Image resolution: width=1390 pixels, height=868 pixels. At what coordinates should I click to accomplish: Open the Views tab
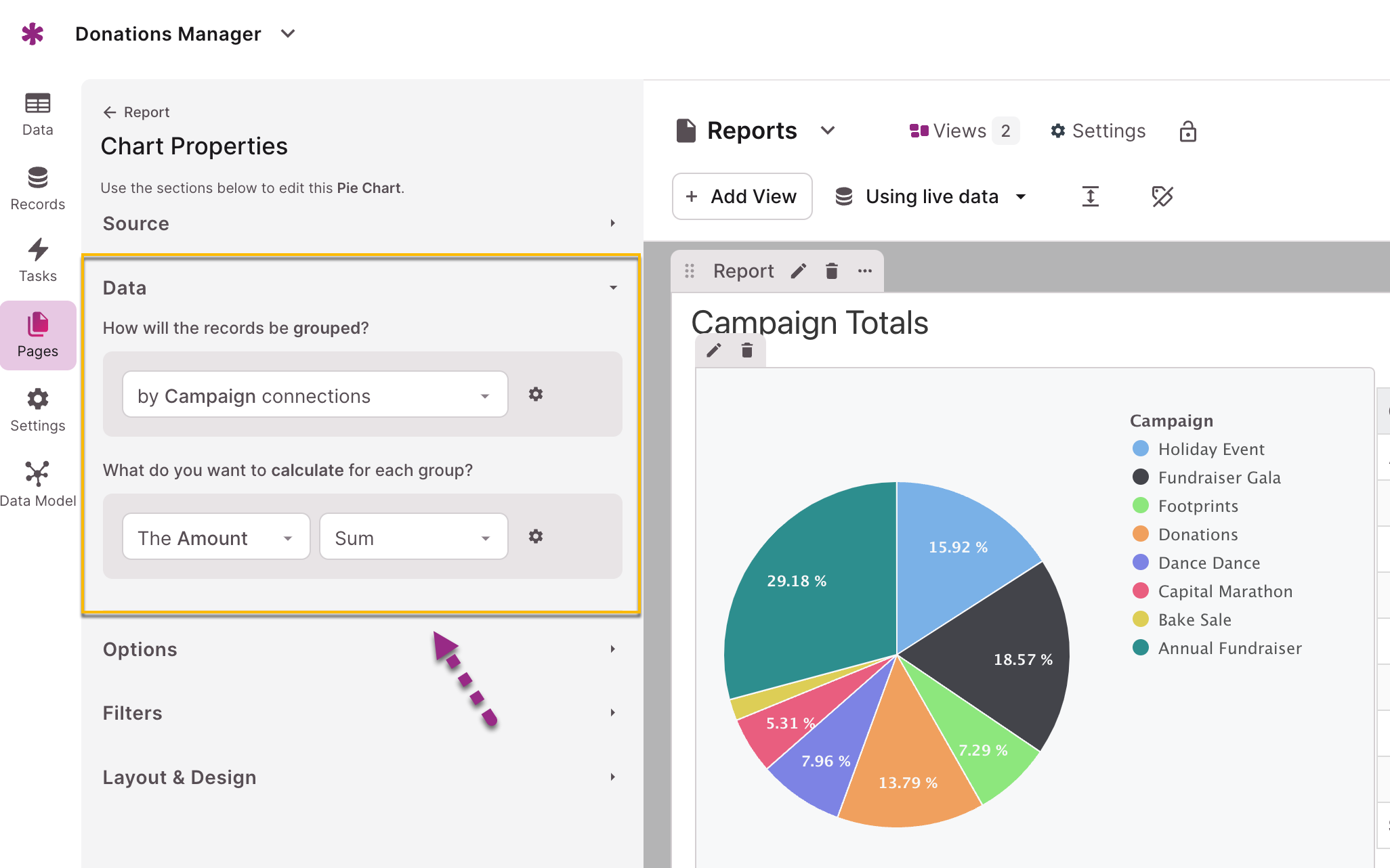pyautogui.click(x=964, y=131)
